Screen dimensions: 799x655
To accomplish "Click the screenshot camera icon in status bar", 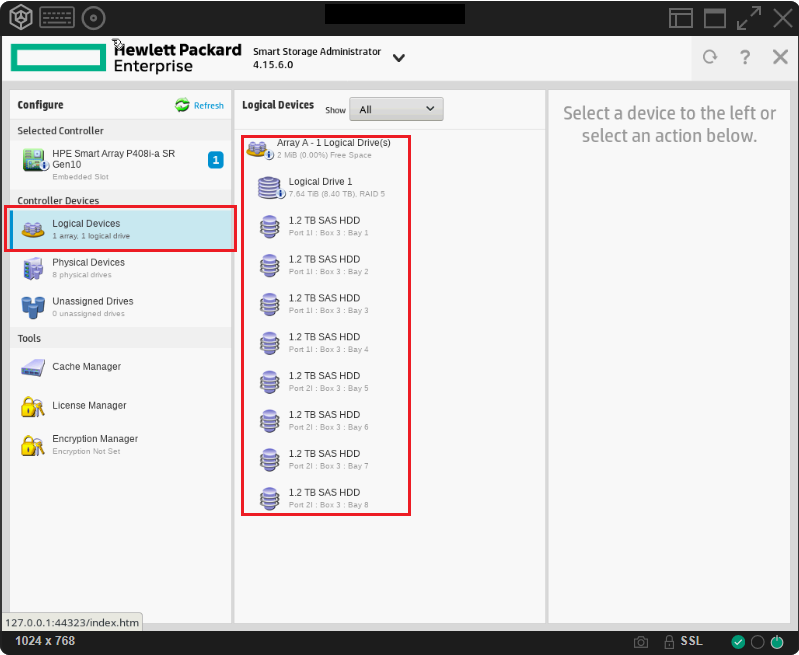I will tap(641, 642).
